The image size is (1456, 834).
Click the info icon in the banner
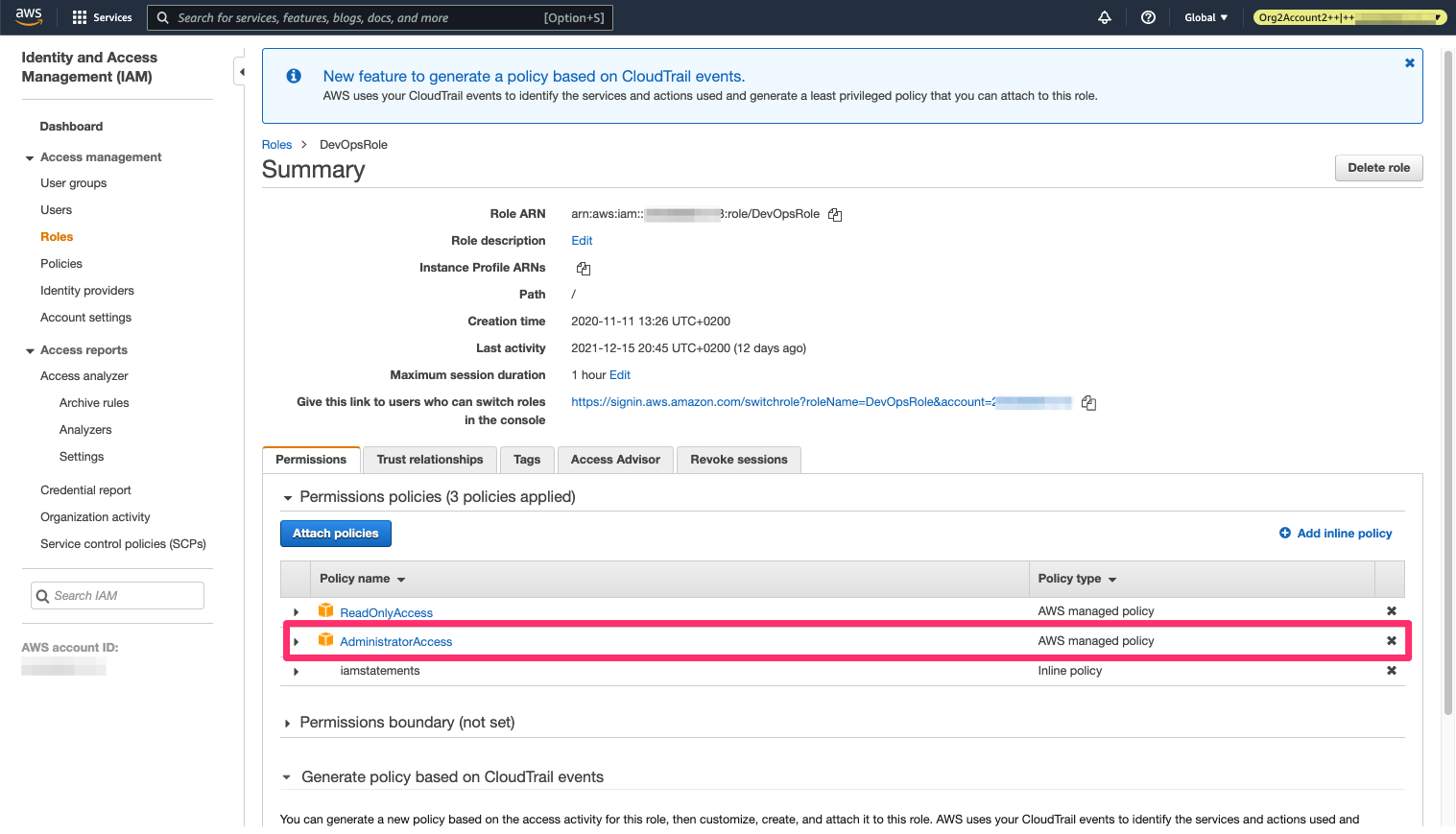[x=294, y=76]
